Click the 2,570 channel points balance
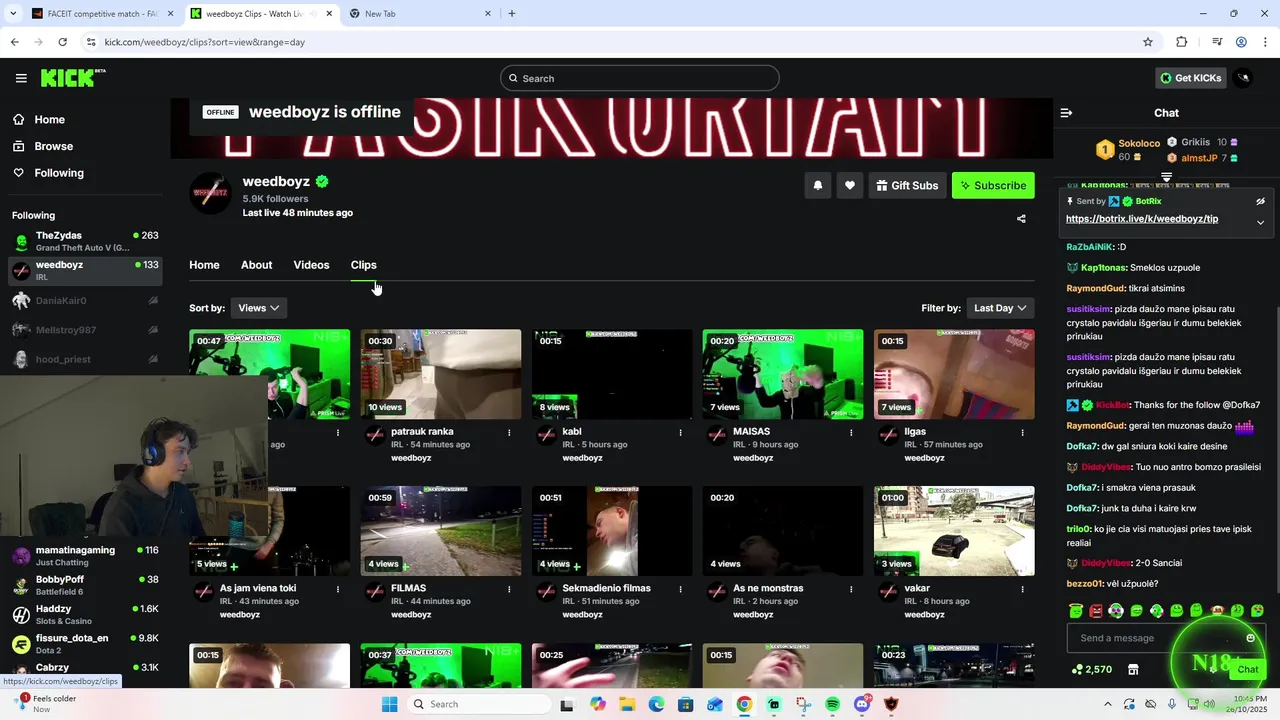 coord(1092,669)
